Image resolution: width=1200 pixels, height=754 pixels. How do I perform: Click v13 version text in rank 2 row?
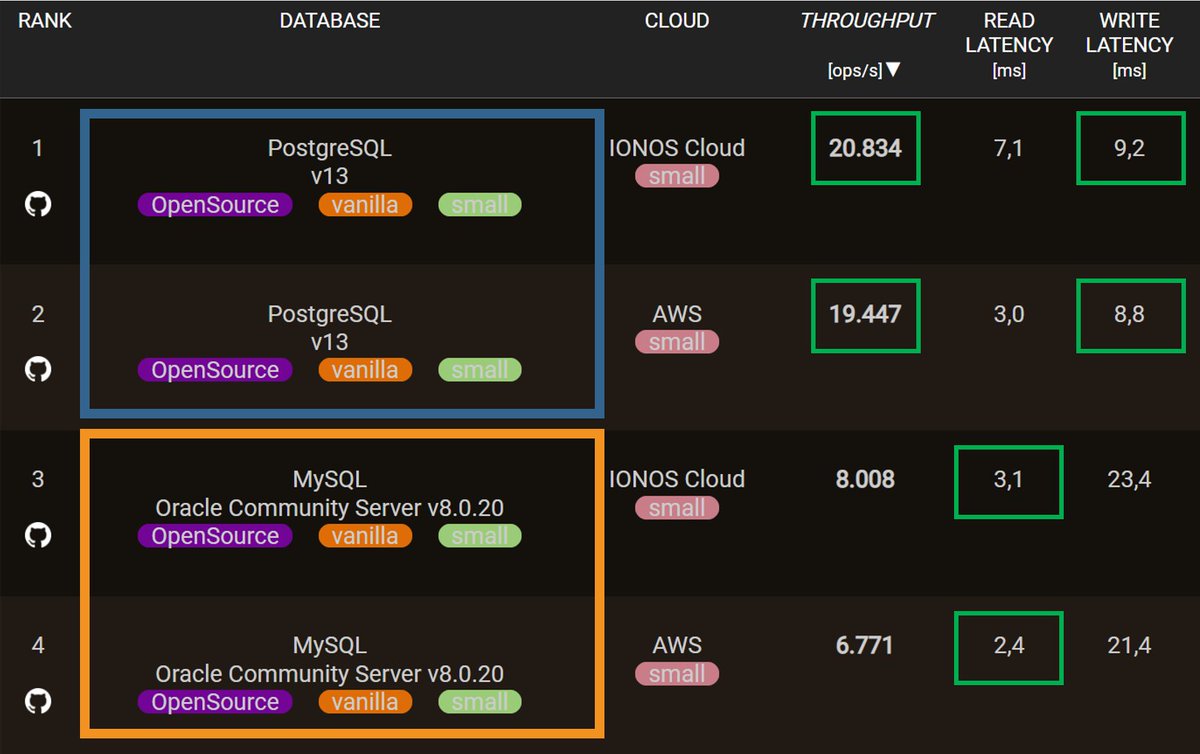point(330,342)
